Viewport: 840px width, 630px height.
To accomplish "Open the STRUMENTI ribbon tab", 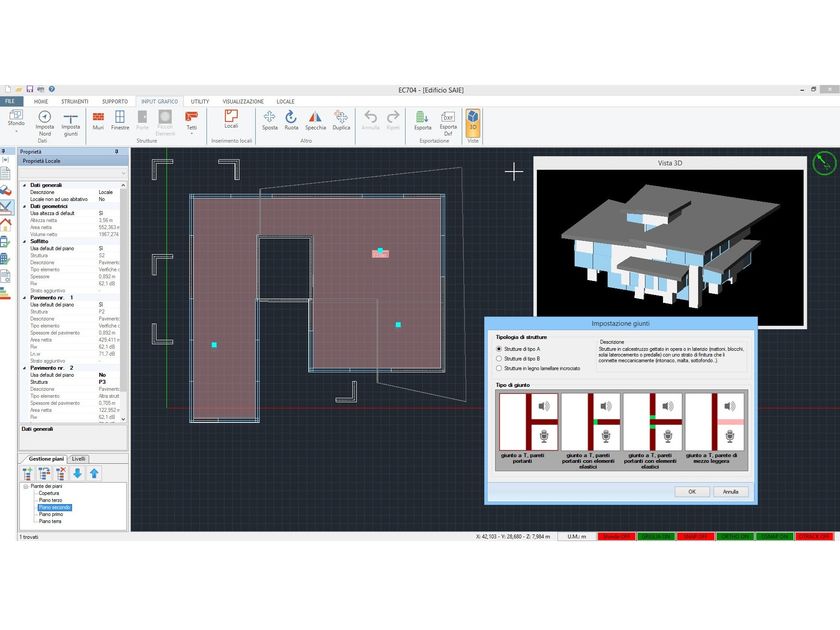I will [x=74, y=101].
